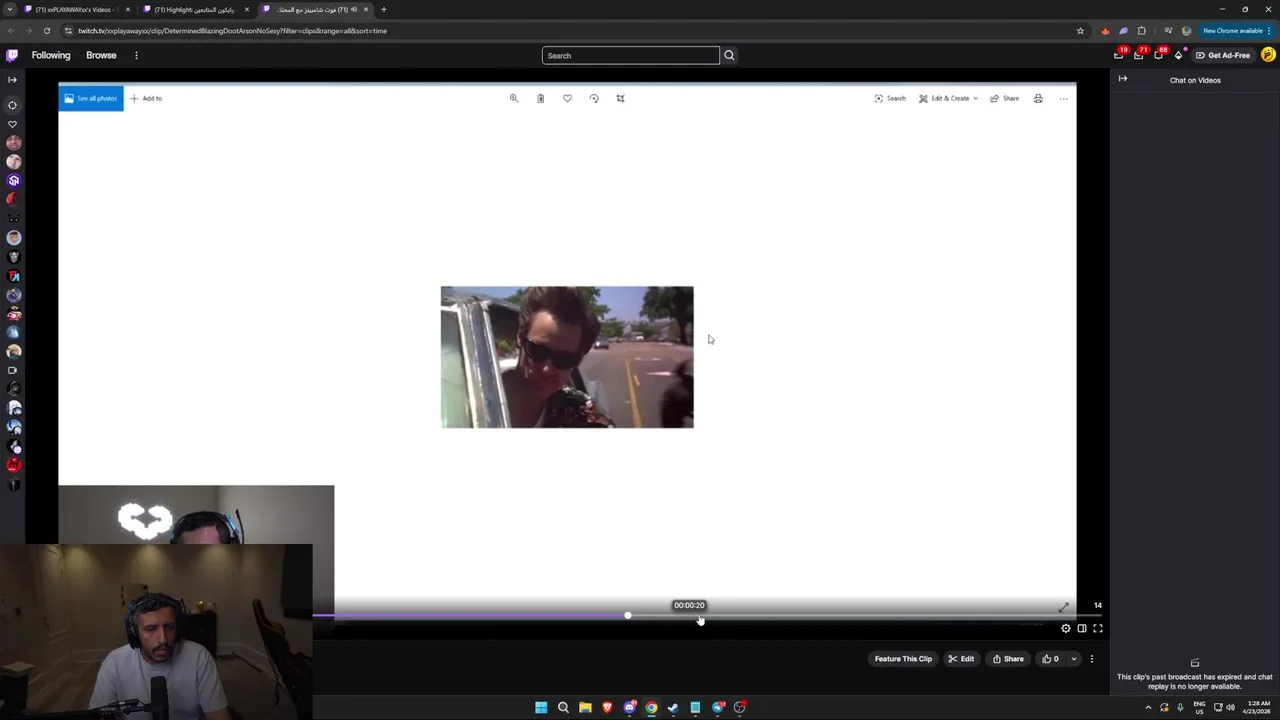Screen dimensions: 1280x720
Task: Switch to xxPLAYAWAYxx's Videos tab
Action: (77, 9)
